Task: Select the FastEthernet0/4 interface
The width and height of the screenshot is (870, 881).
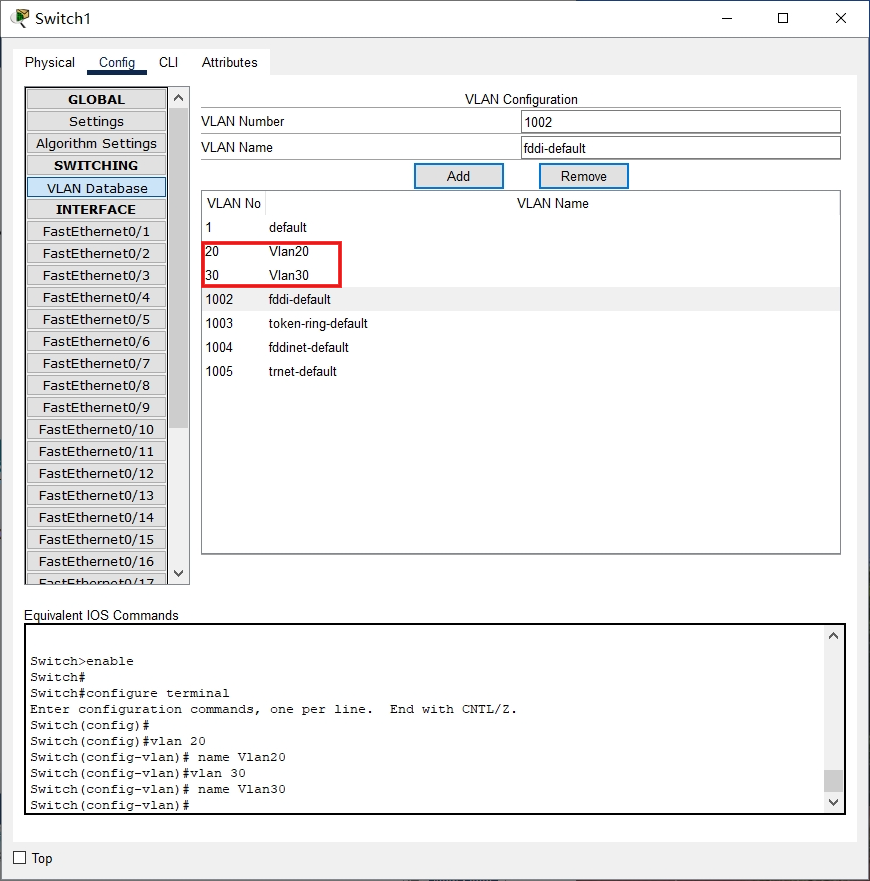Action: 96,297
